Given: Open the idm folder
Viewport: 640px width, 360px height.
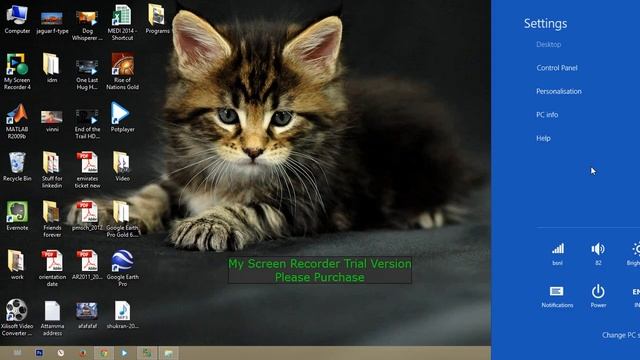Looking at the screenshot, I should coord(52,68).
